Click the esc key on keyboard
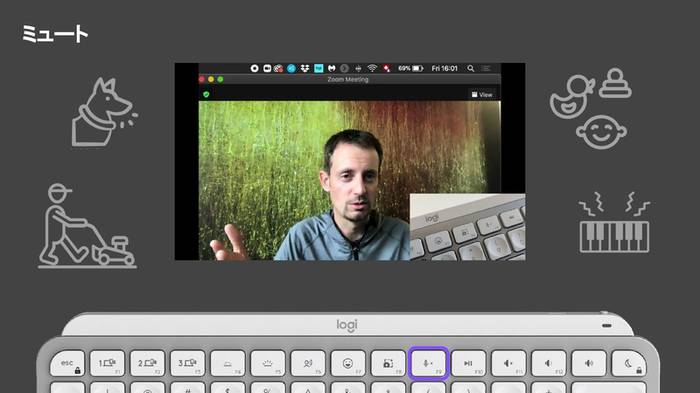Screen dimensions: 700x393 [x=67, y=364]
